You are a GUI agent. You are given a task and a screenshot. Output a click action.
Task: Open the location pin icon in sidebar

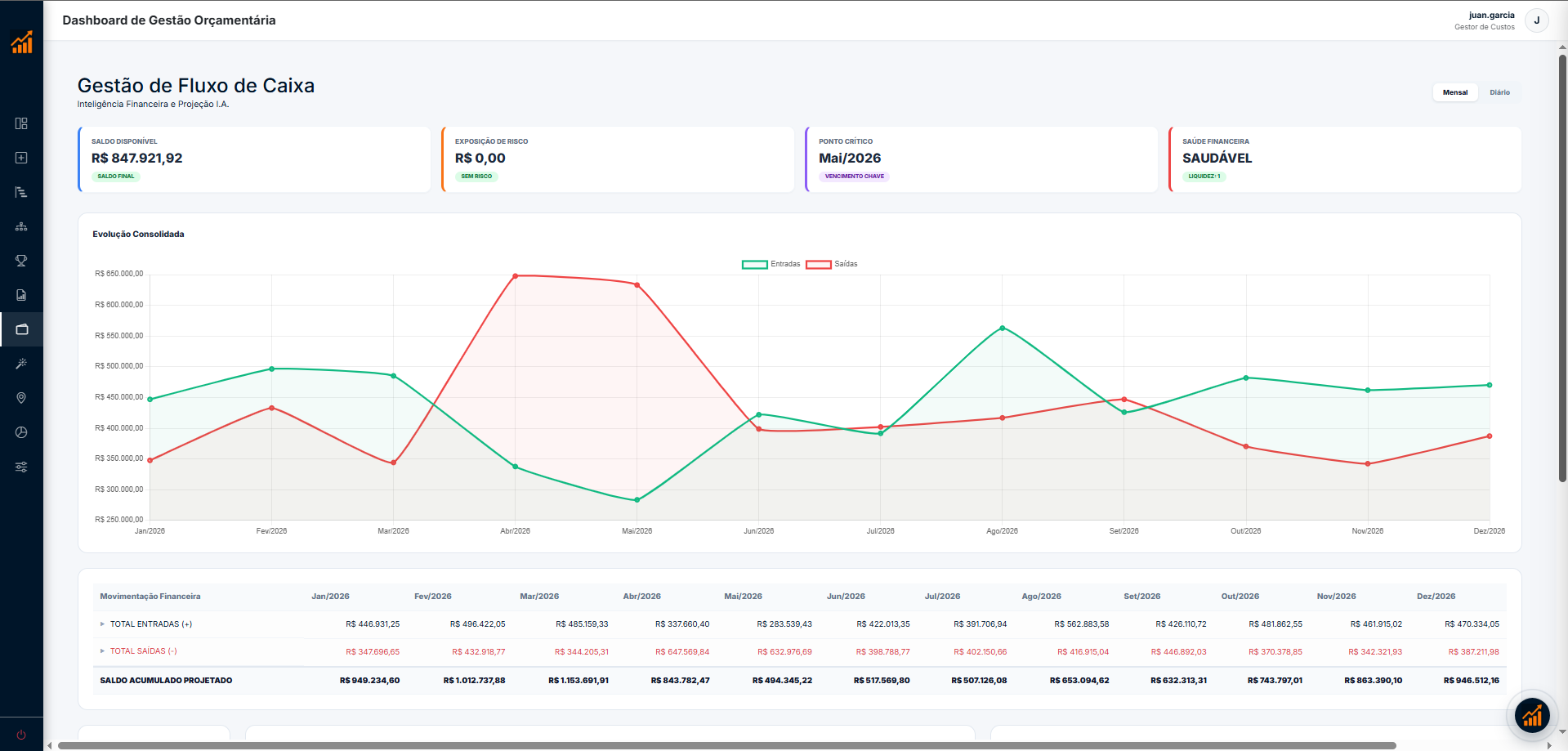[21, 398]
